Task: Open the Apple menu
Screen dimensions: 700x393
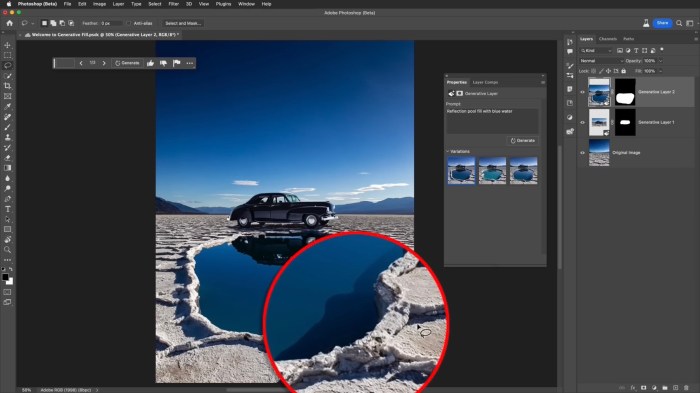Action: 8,4
